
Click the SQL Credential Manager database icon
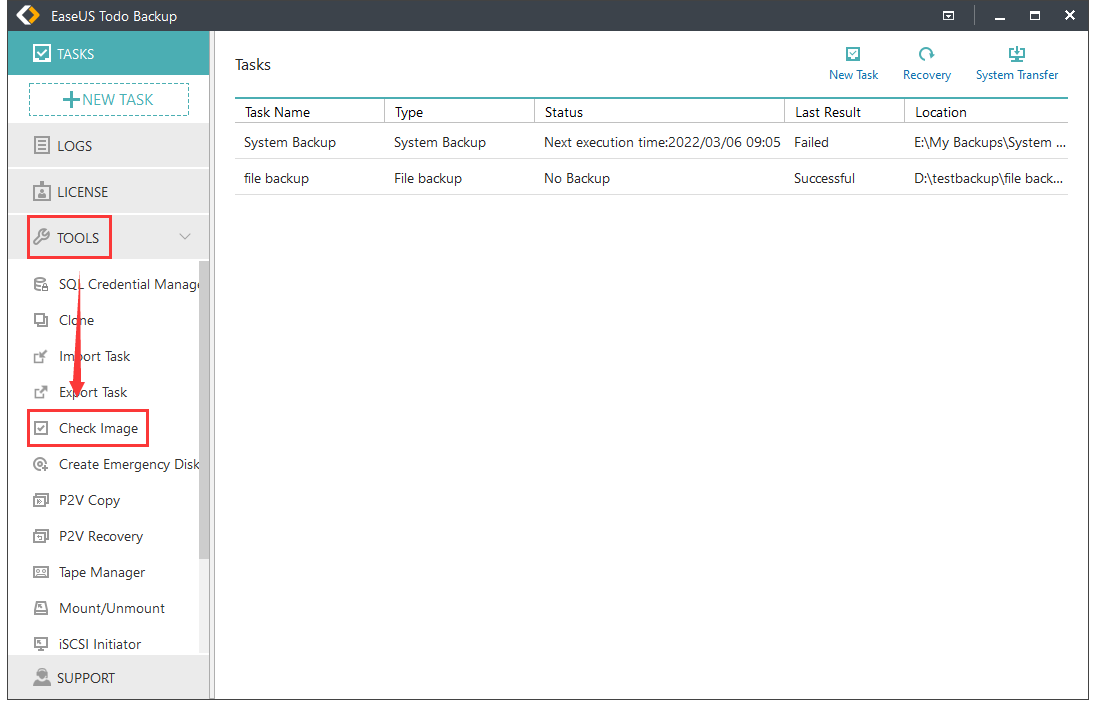pyautogui.click(x=41, y=284)
